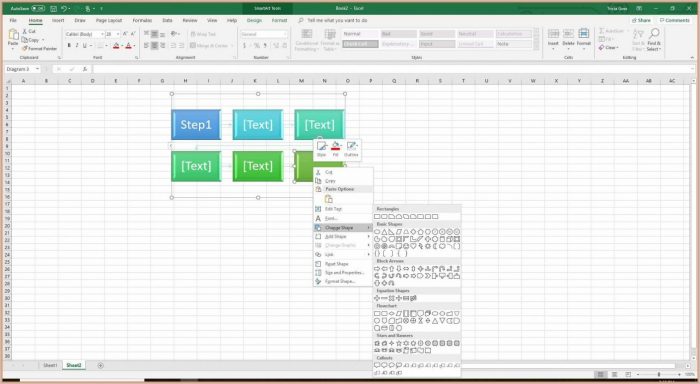Image resolution: width=700 pixels, height=384 pixels.
Task: Pick first speech bubble under Callouts
Action: coord(377,365)
